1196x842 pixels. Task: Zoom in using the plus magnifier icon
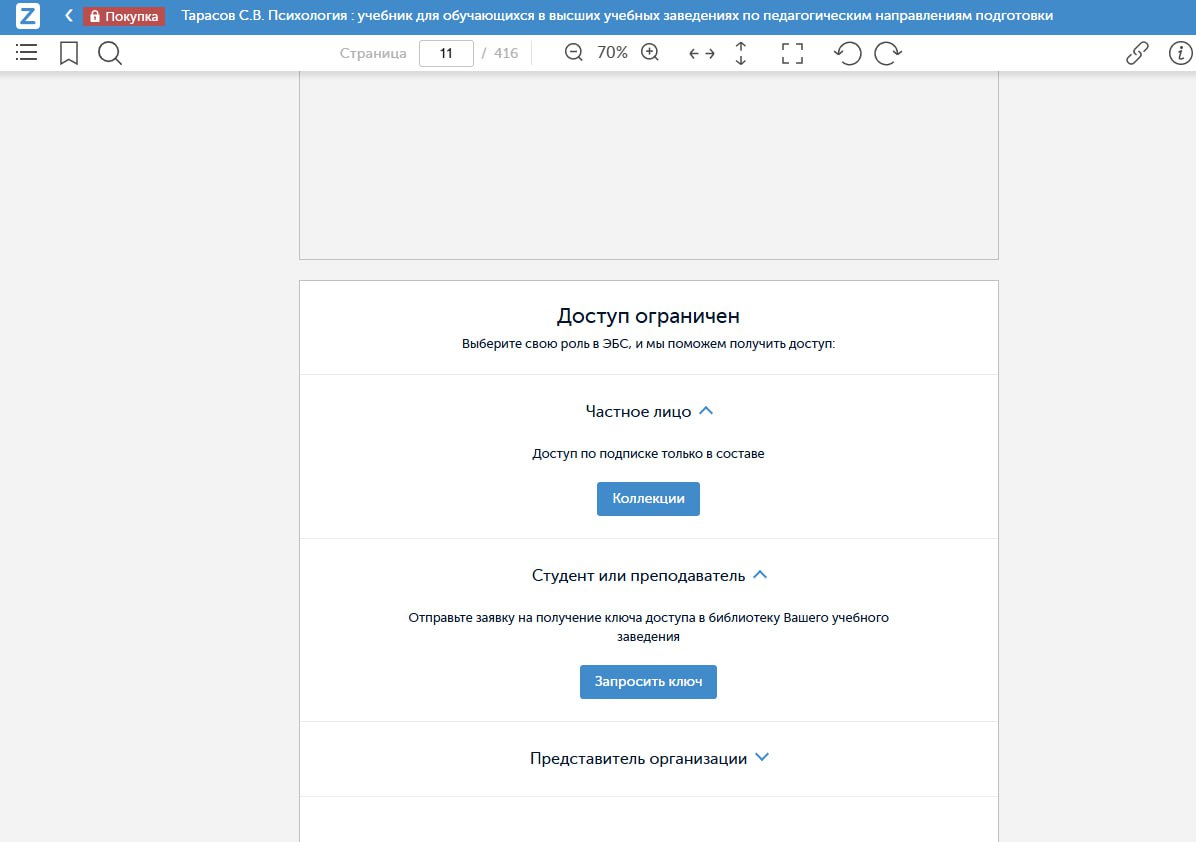pyautogui.click(x=650, y=53)
